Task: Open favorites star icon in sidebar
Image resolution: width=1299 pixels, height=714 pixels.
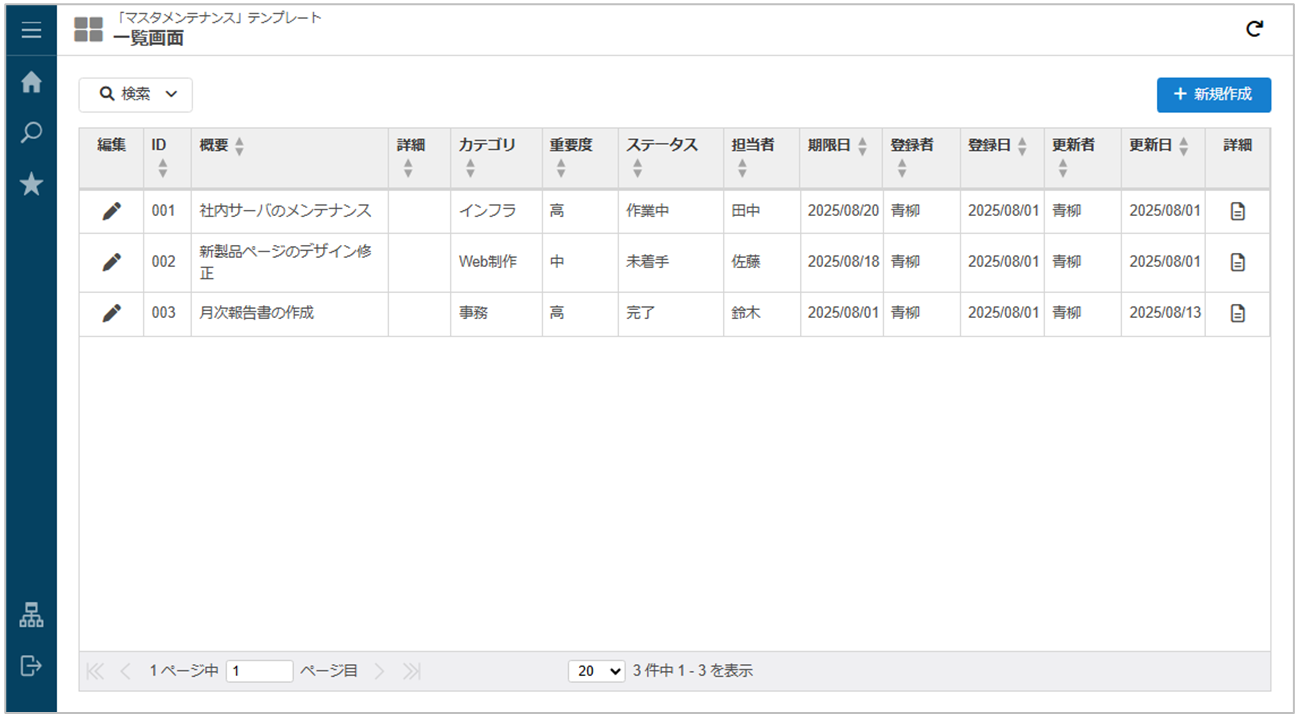Action: [x=31, y=184]
